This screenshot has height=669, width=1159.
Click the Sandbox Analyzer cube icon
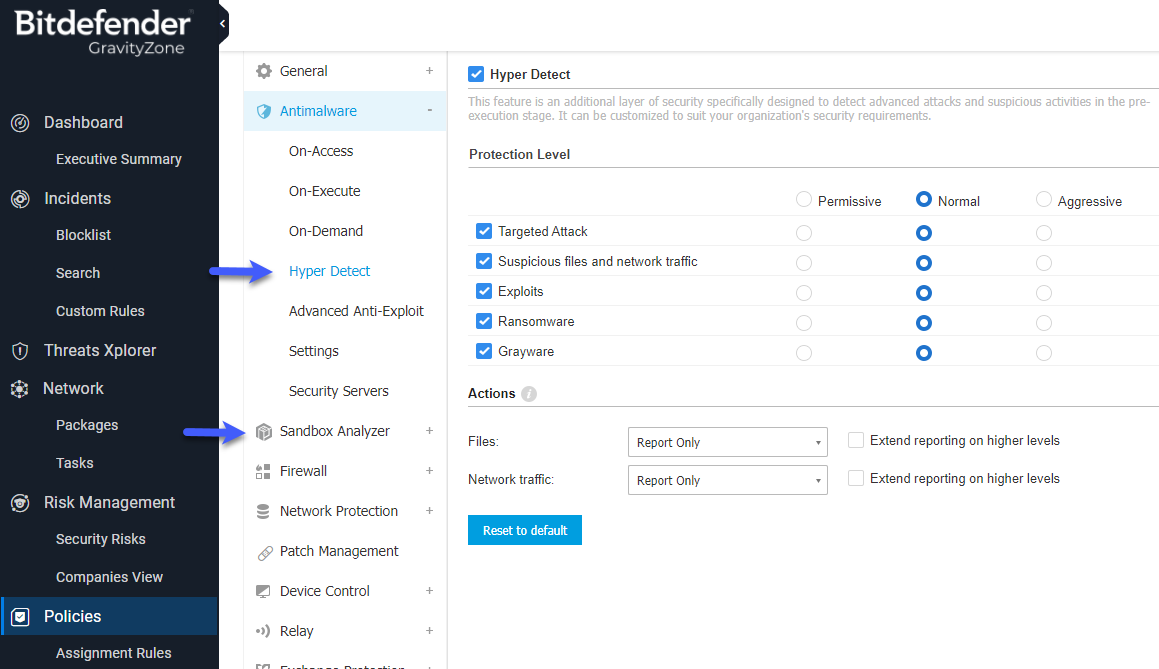coord(264,432)
